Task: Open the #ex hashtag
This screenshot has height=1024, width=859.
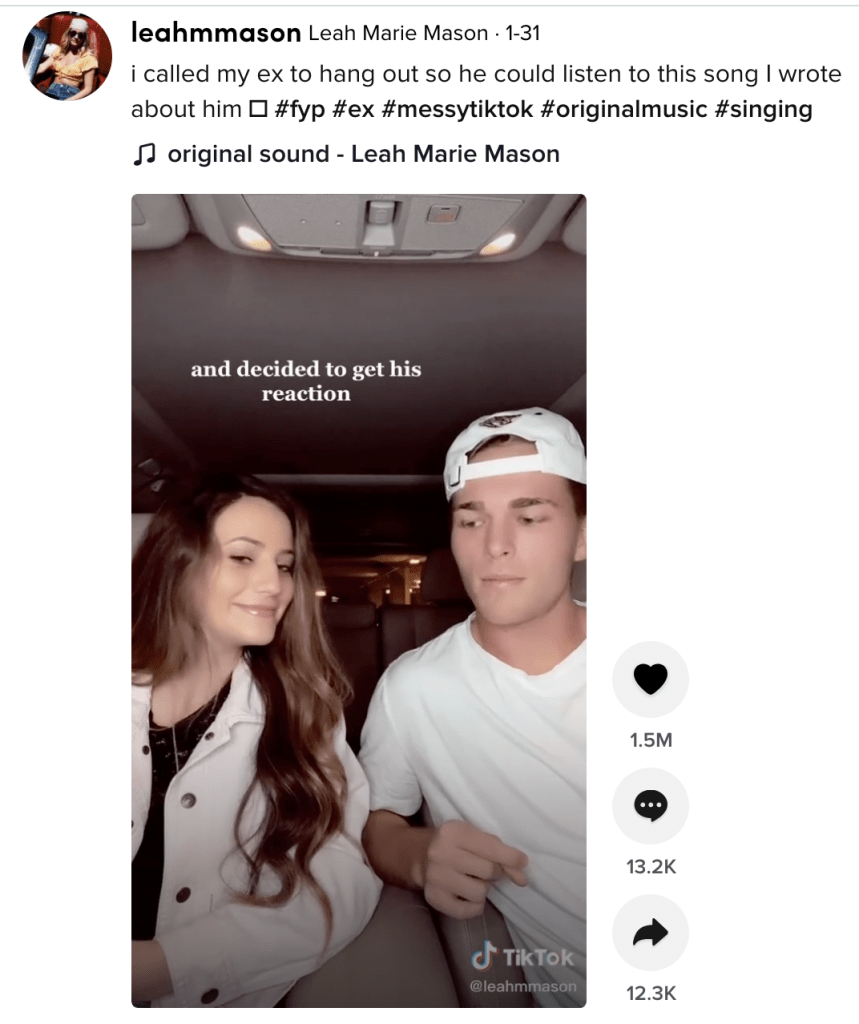Action: point(353,109)
